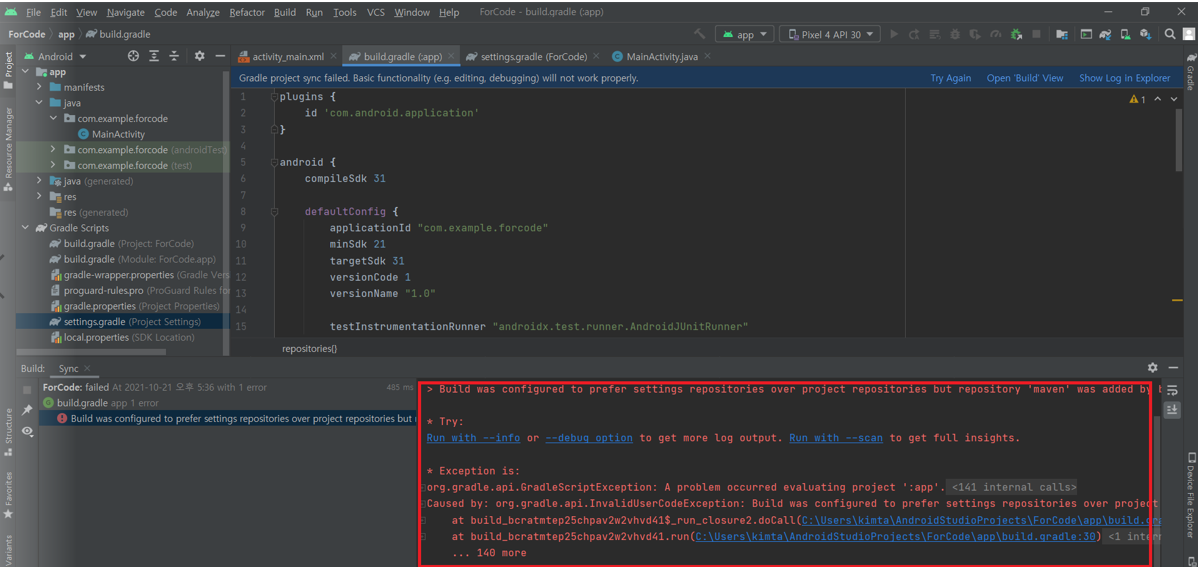Open the VCS menu

click(375, 12)
